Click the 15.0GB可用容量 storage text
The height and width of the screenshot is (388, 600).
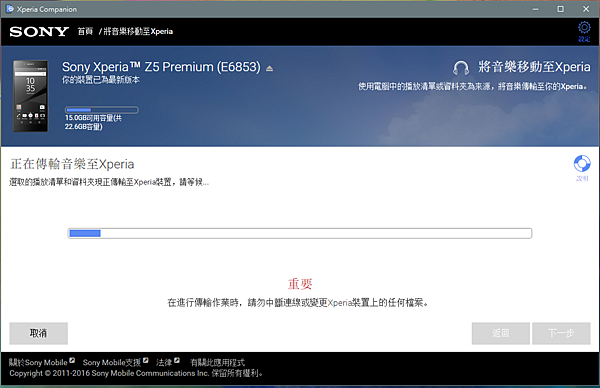pyautogui.click(x=93, y=122)
